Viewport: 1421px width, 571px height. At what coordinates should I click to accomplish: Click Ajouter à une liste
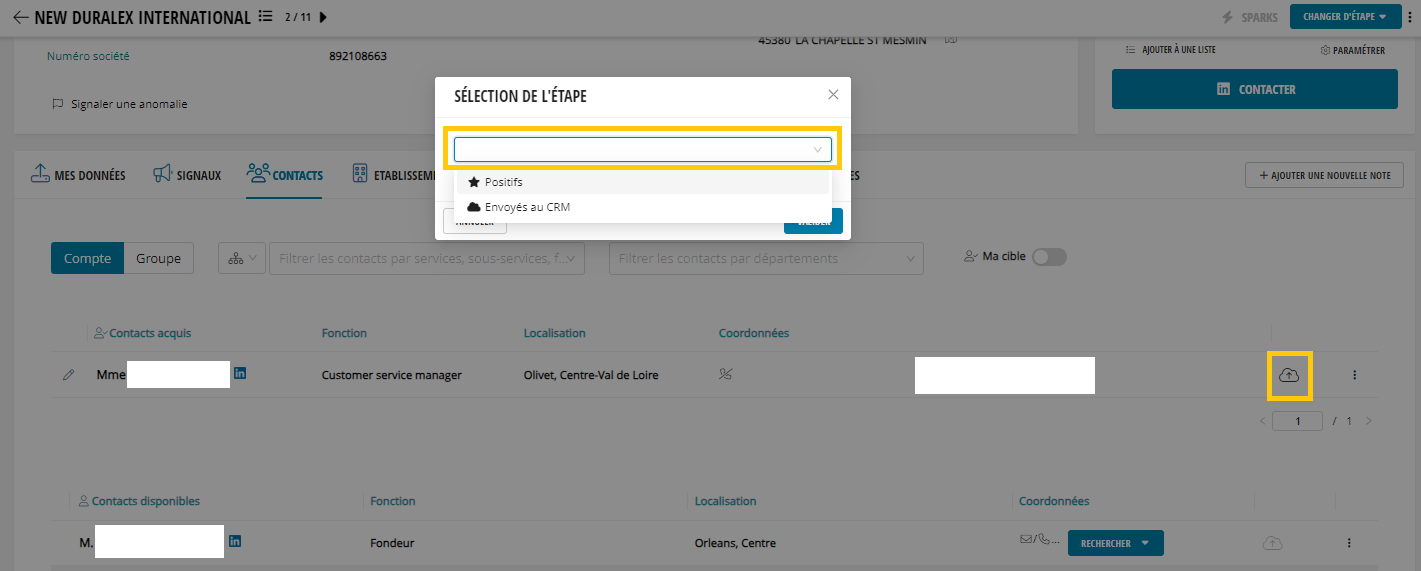tap(1170, 50)
